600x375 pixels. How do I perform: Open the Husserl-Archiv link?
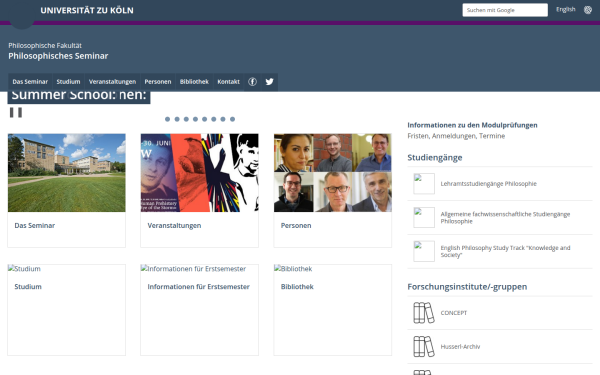click(460, 346)
